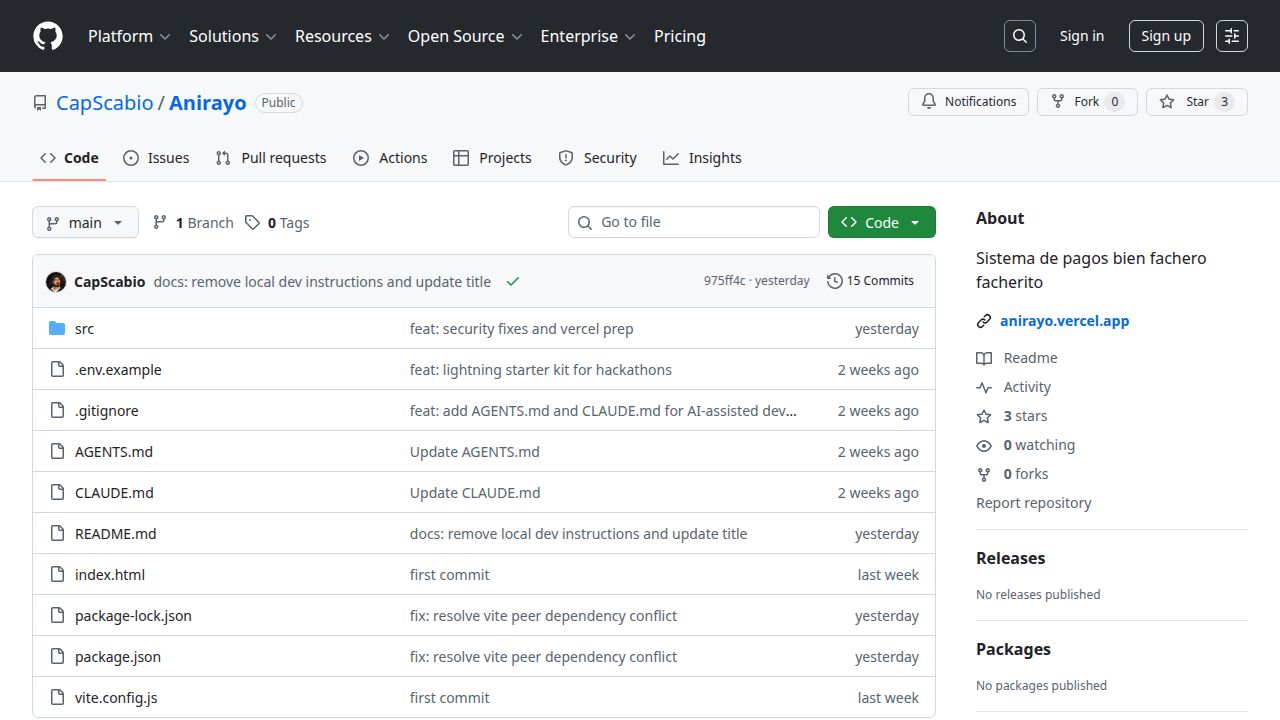
Task: Switch to the Insights tab
Action: 703,157
